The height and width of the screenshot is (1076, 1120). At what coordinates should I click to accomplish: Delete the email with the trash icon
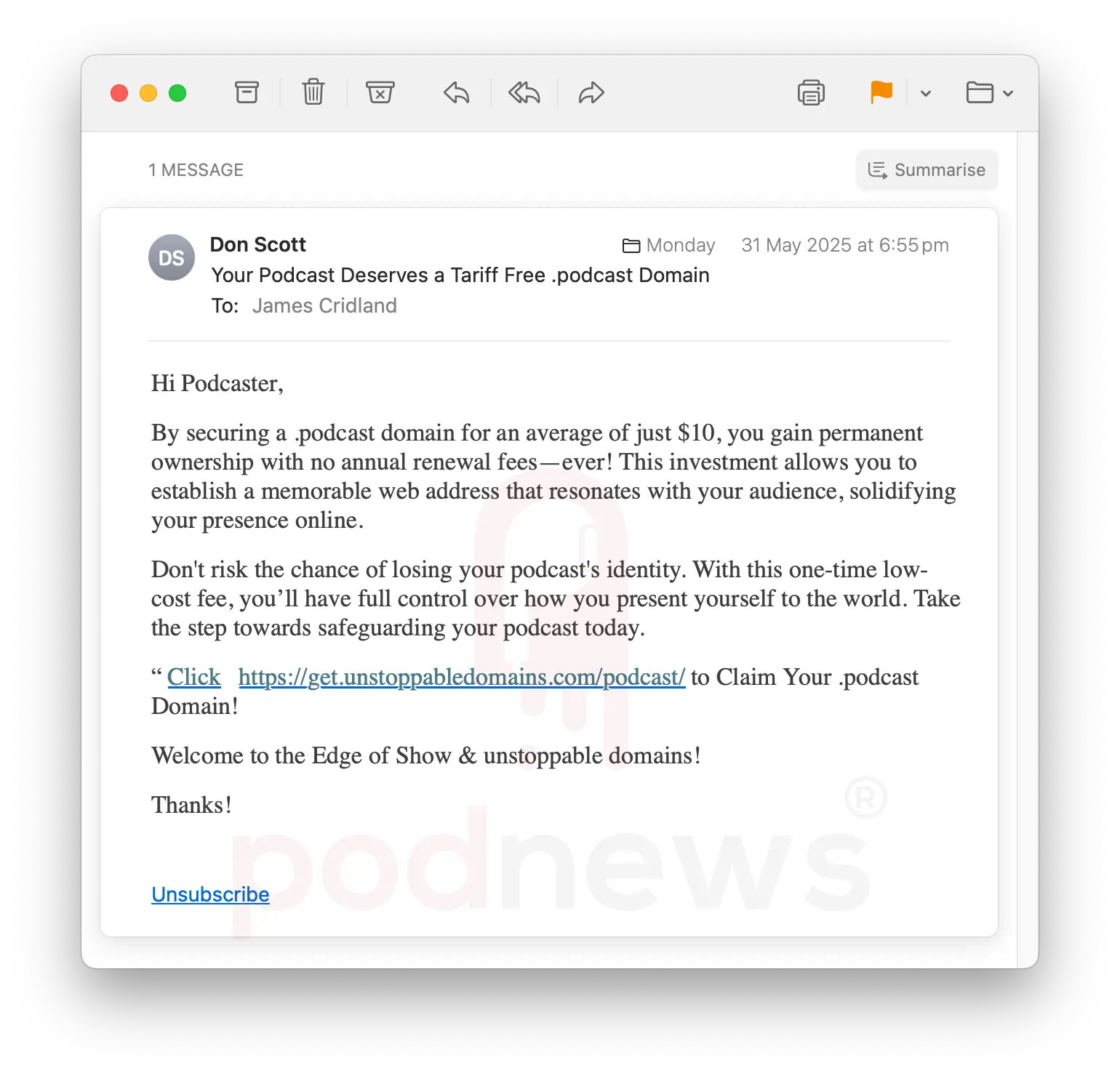click(313, 92)
